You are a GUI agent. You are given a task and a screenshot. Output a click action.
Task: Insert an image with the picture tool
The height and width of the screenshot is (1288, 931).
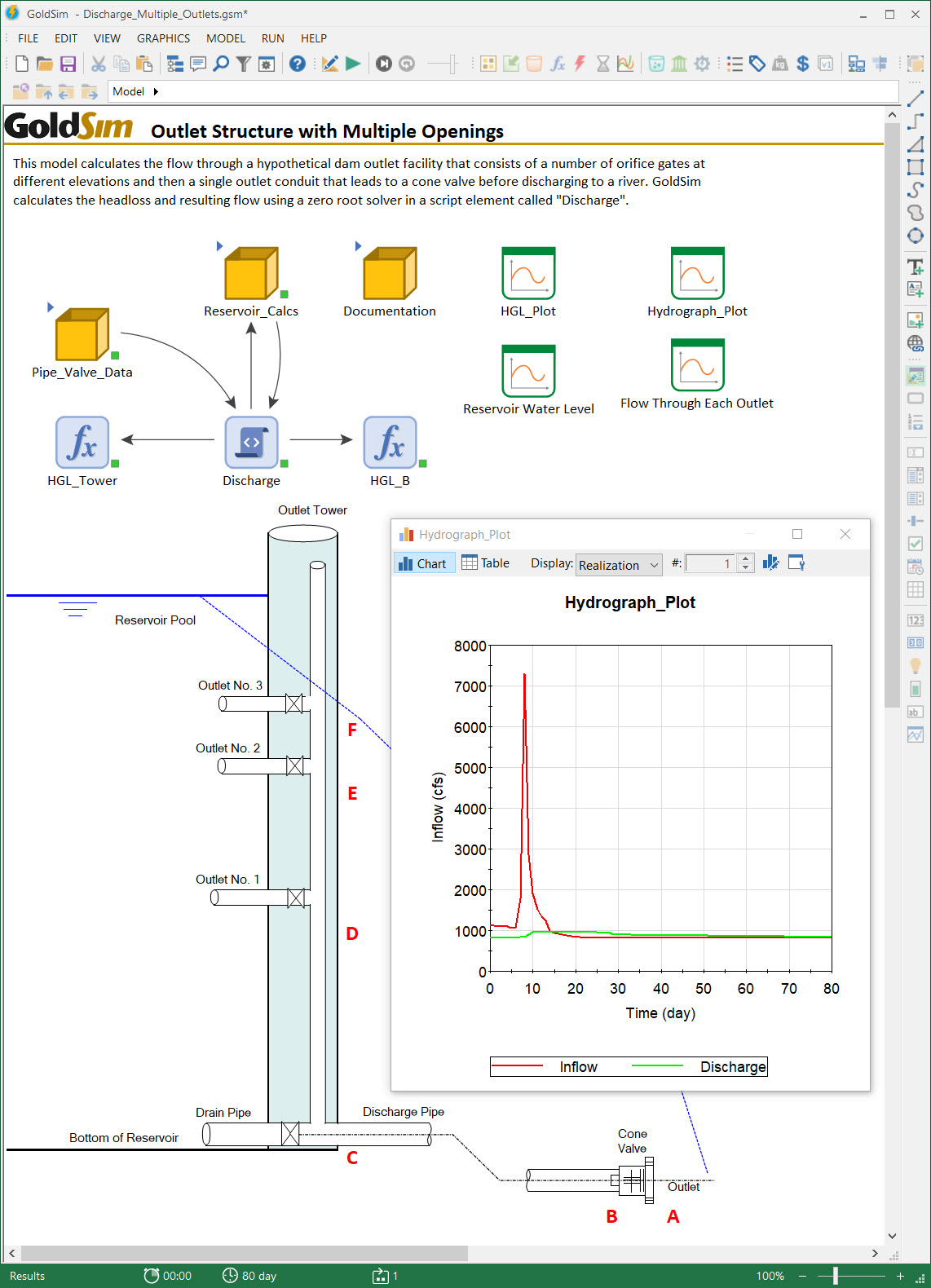tap(916, 320)
